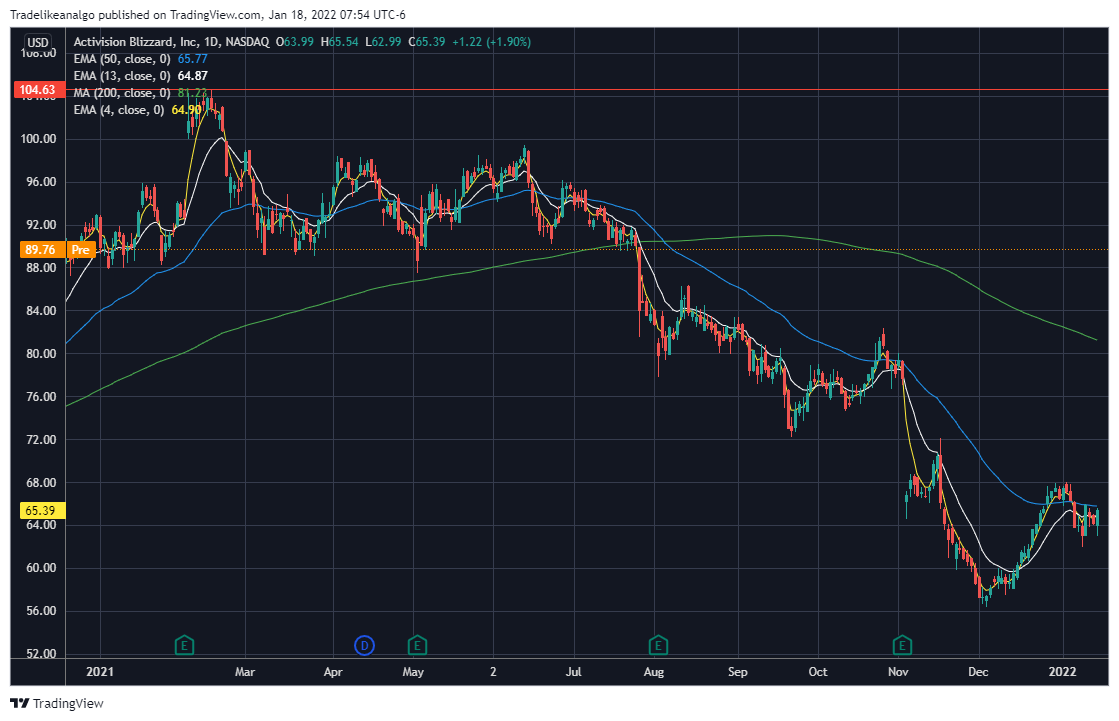Click the 92.00 price axis label

[41, 225]
